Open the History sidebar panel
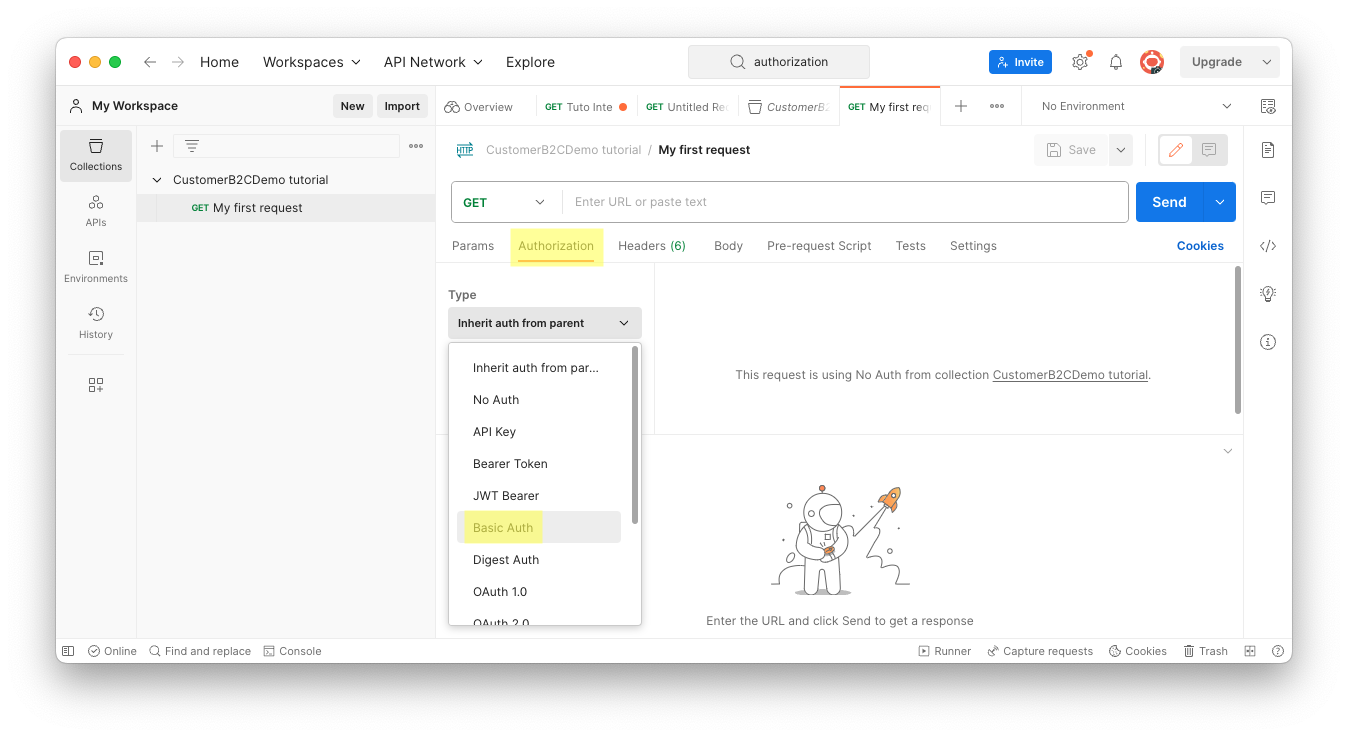This screenshot has height=737, width=1348. [96, 323]
